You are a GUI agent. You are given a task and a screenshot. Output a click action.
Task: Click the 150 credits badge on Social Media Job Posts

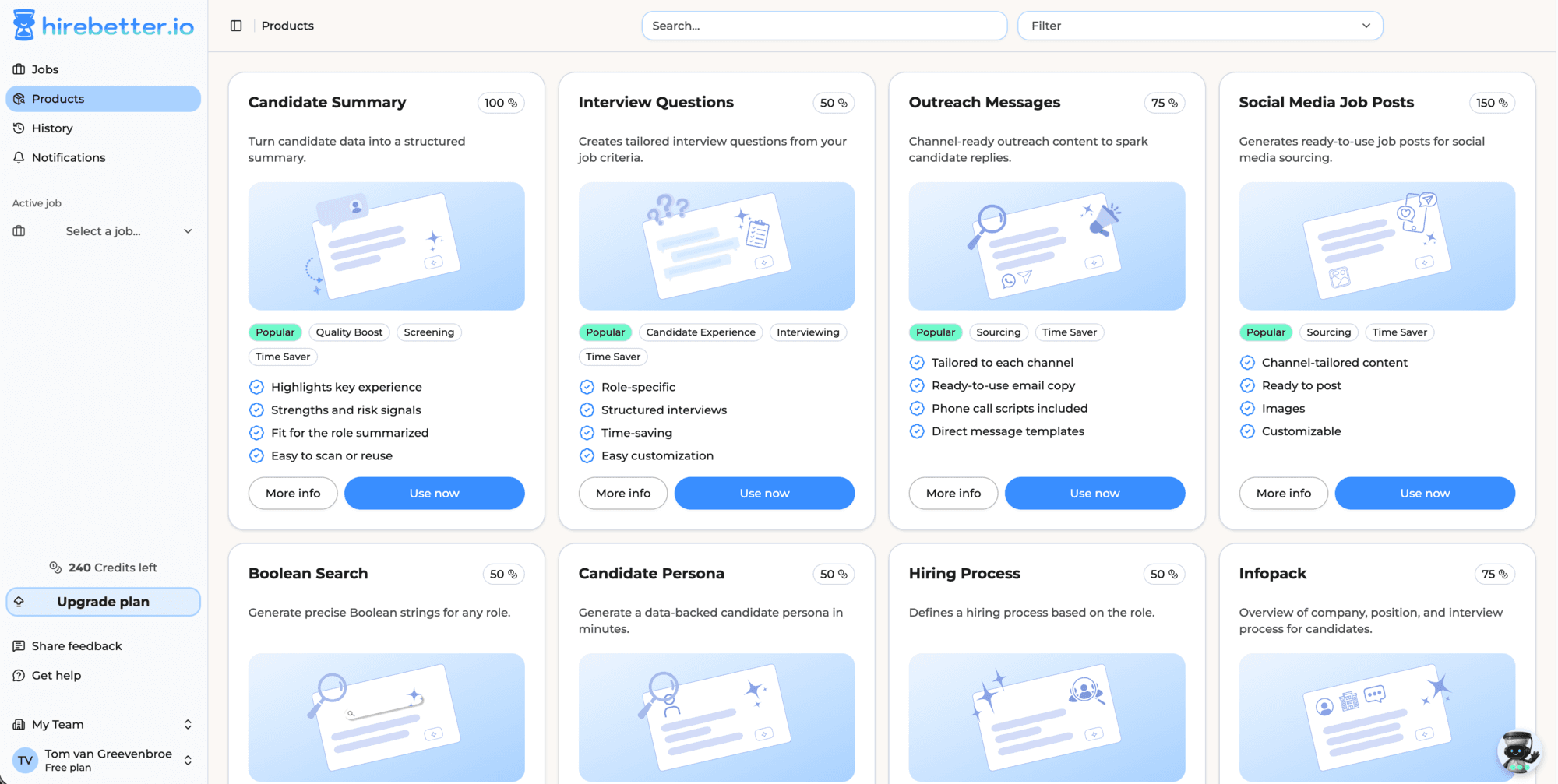coord(1492,102)
